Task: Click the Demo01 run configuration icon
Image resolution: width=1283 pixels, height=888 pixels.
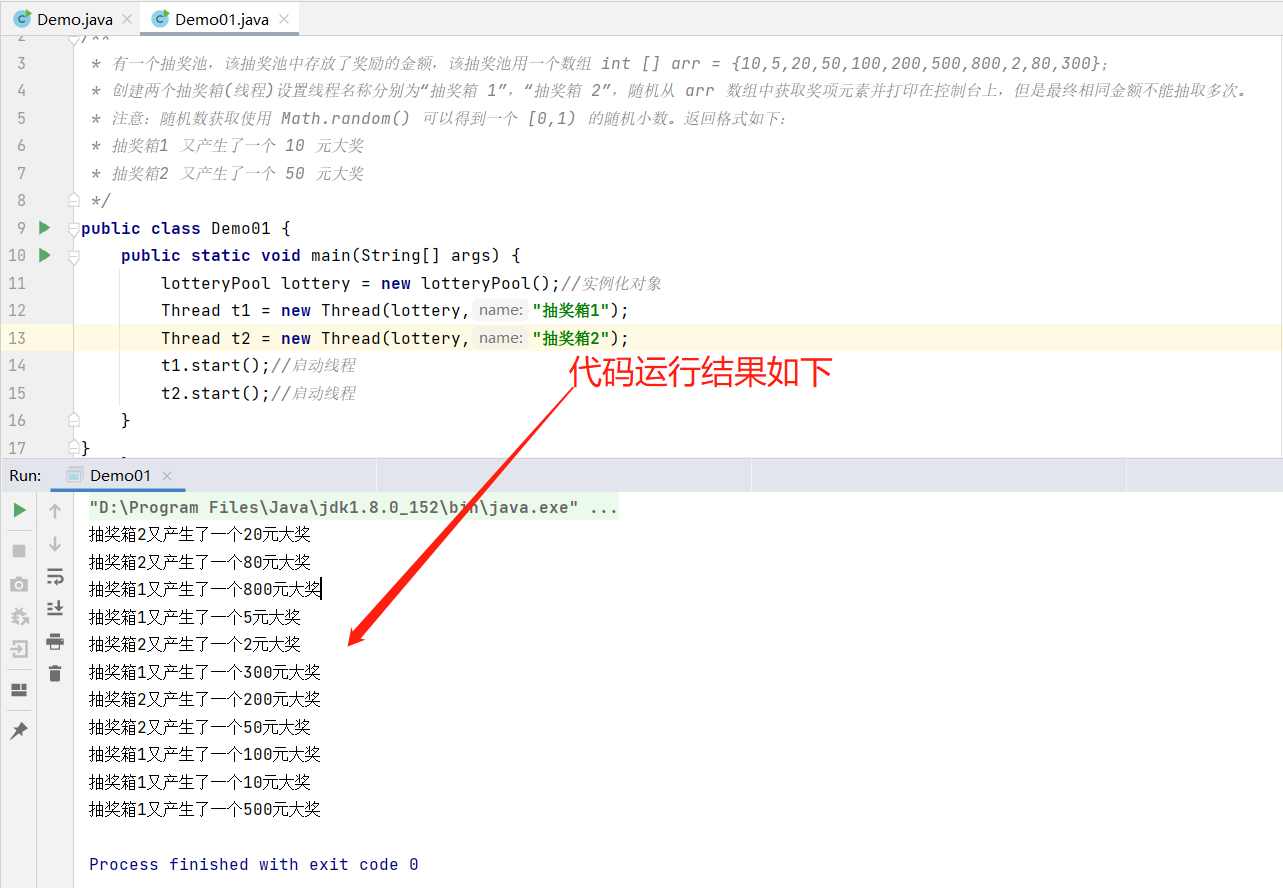Action: [x=74, y=476]
